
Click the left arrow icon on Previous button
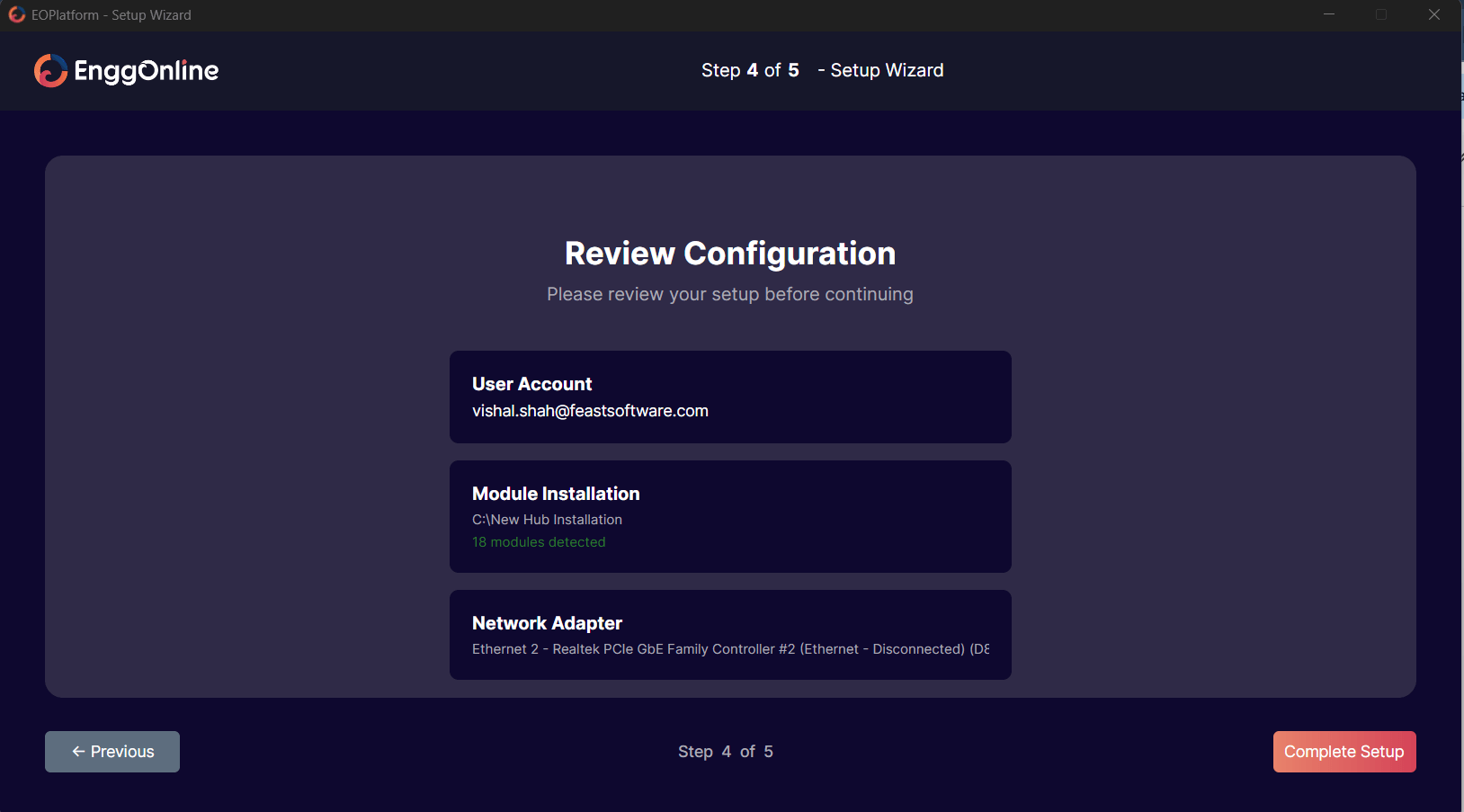tap(78, 752)
